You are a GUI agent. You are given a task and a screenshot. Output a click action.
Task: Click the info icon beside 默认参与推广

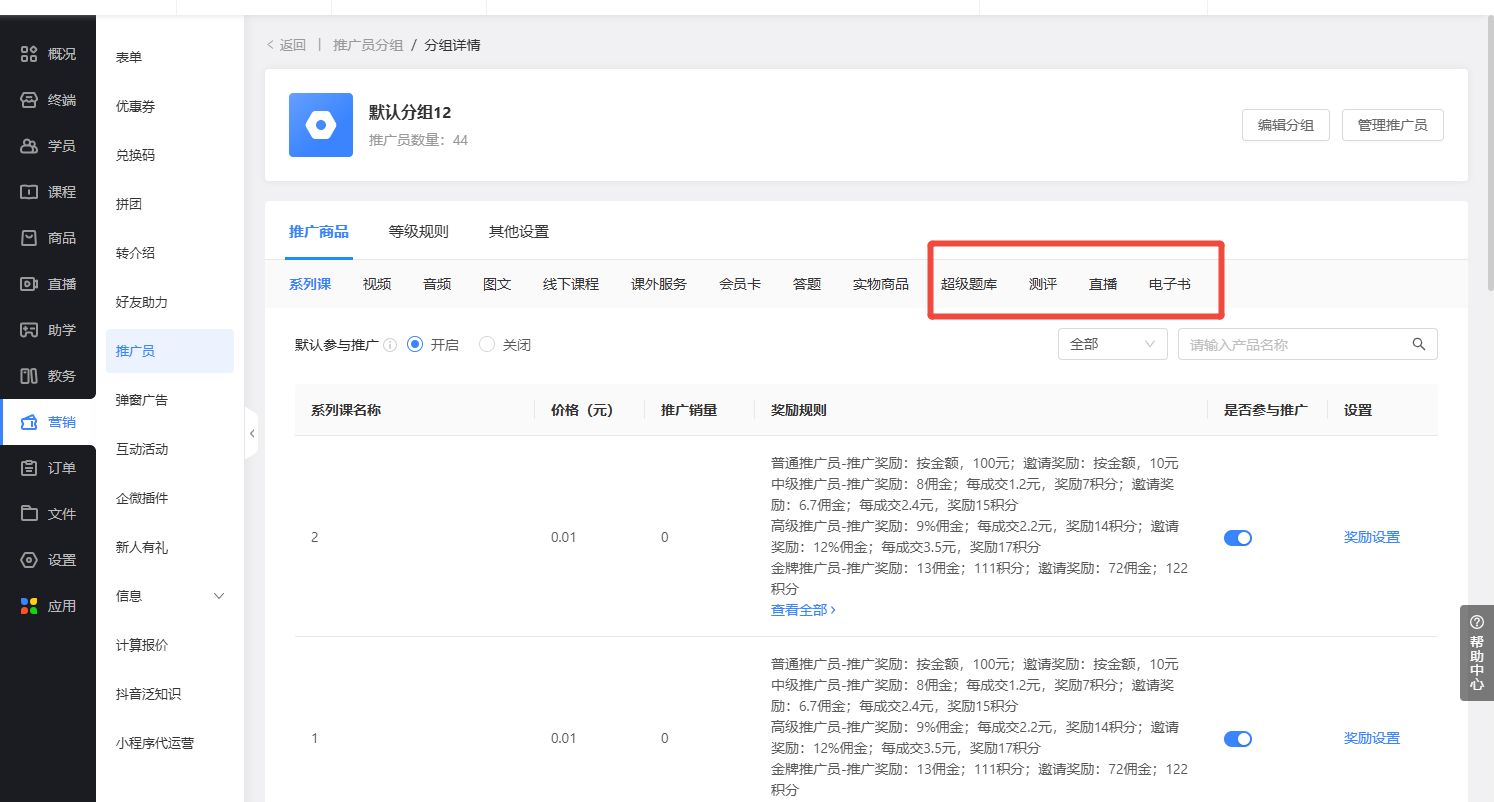[390, 345]
